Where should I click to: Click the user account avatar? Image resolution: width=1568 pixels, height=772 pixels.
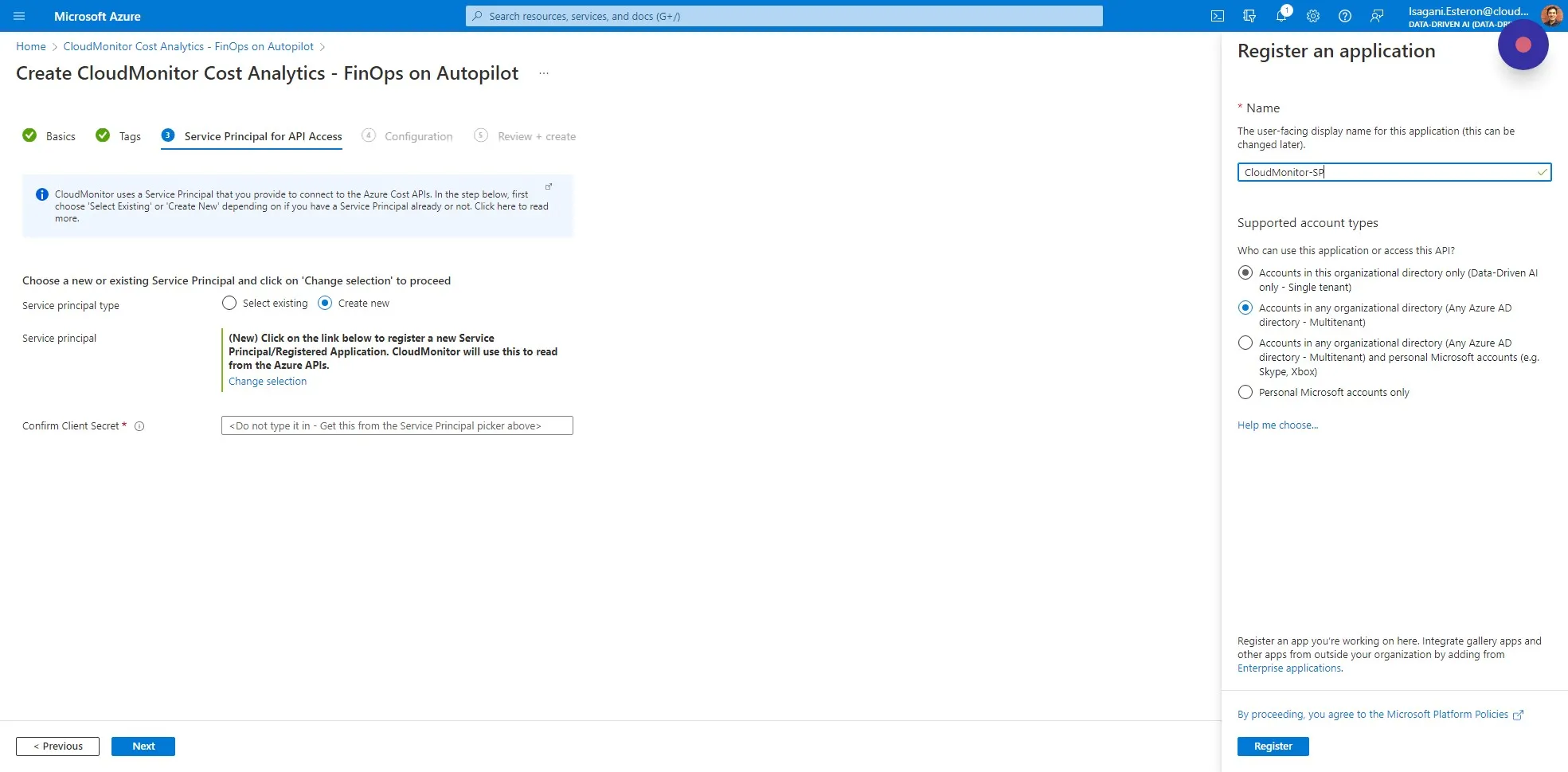pyautogui.click(x=1551, y=15)
